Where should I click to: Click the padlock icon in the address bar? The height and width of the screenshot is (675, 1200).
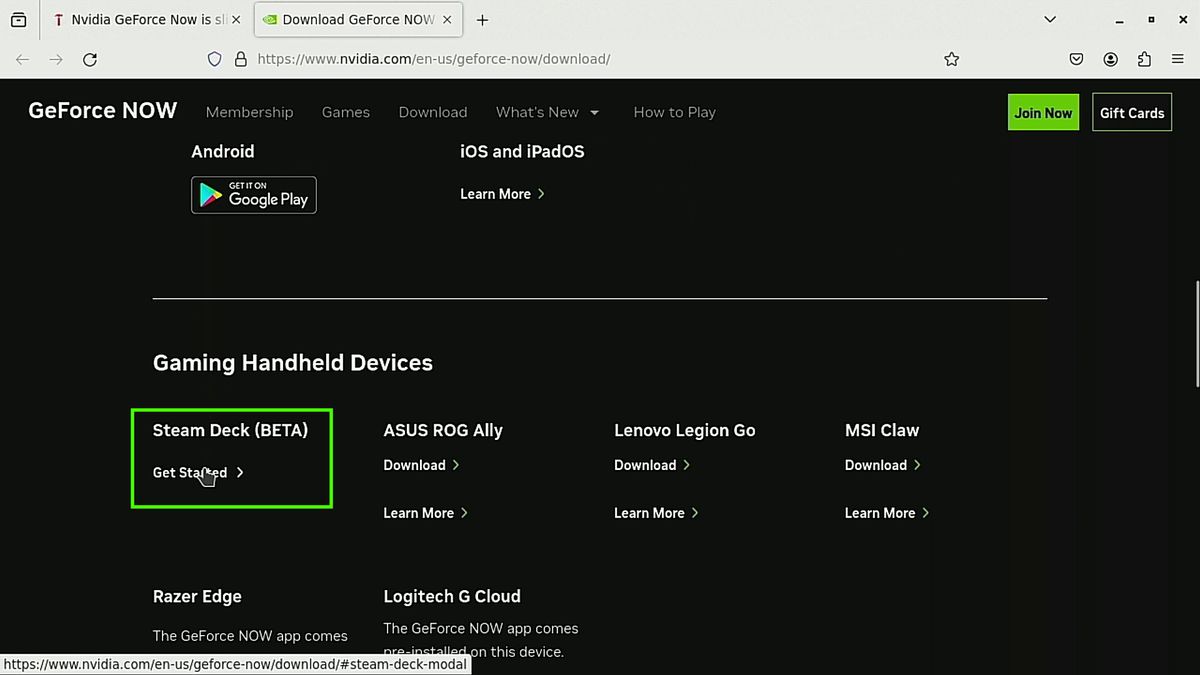point(240,59)
